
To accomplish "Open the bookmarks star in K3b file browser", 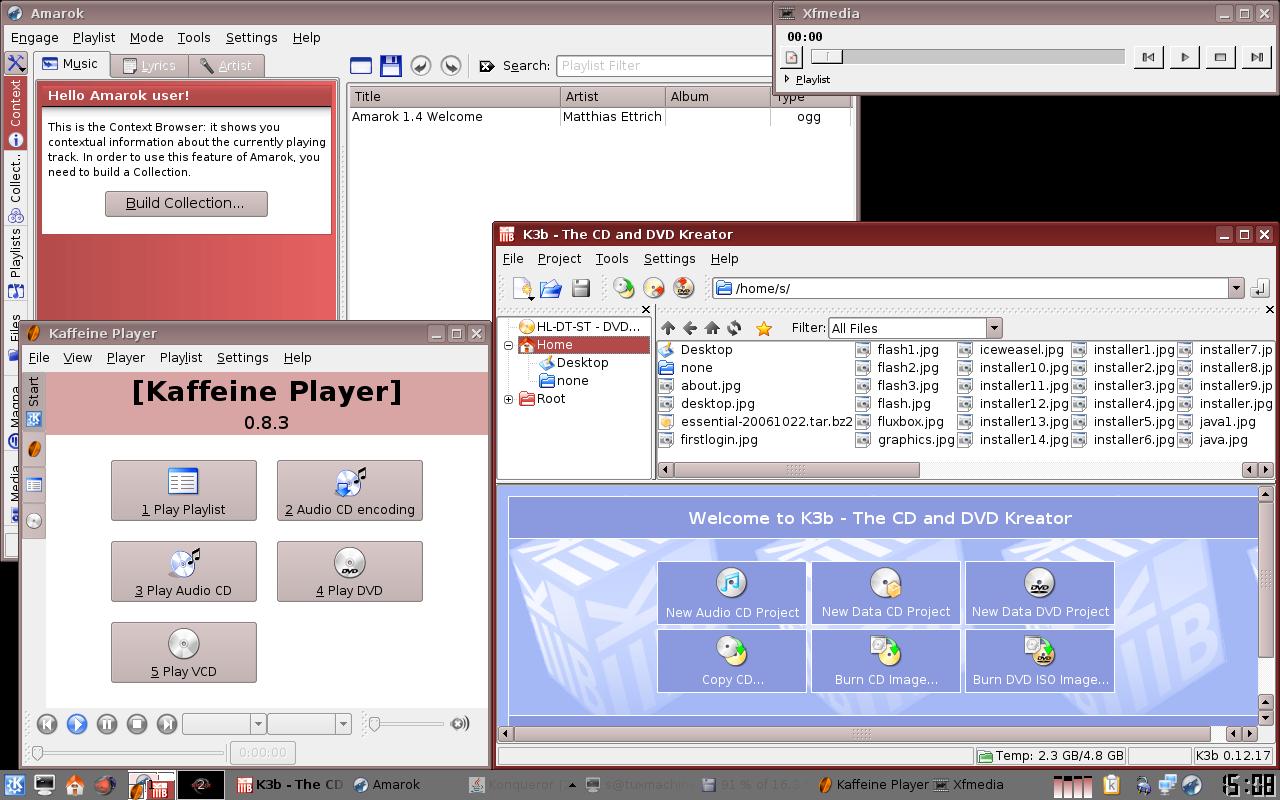I will 764,328.
